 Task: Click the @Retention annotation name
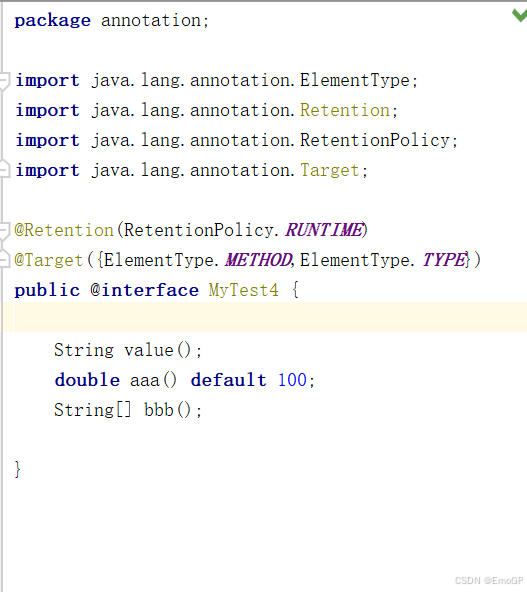(64, 230)
